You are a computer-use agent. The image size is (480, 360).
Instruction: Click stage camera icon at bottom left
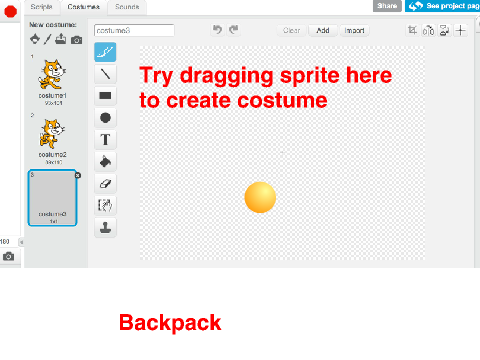click(x=9, y=256)
